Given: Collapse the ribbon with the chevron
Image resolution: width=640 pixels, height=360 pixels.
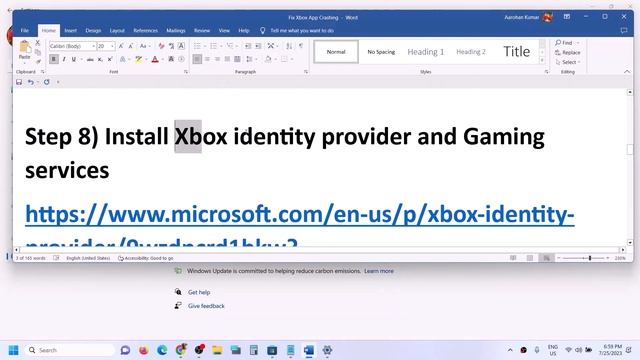Looking at the screenshot, I should 627,72.
